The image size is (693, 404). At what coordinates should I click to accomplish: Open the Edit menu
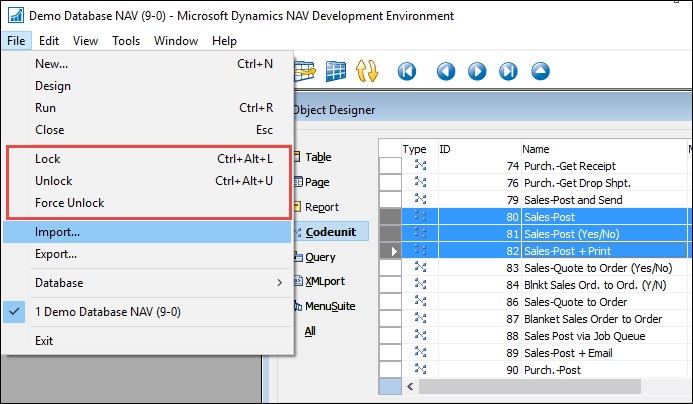[x=49, y=41]
